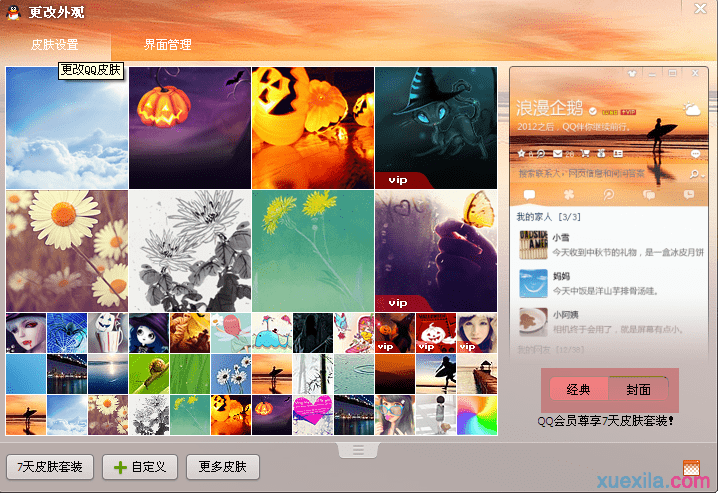Click the 小雪 contact avatar in preview
Viewport: 718px width, 493px height.
point(532,243)
